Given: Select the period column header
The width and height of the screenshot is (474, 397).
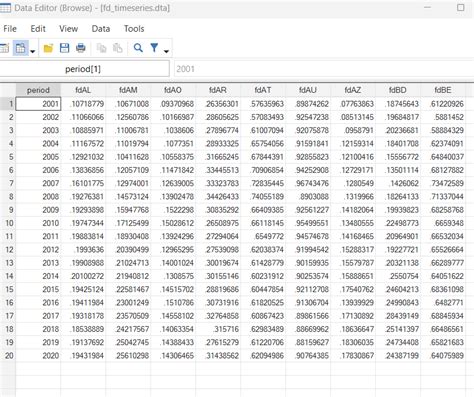Looking at the screenshot, I should [38, 90].
